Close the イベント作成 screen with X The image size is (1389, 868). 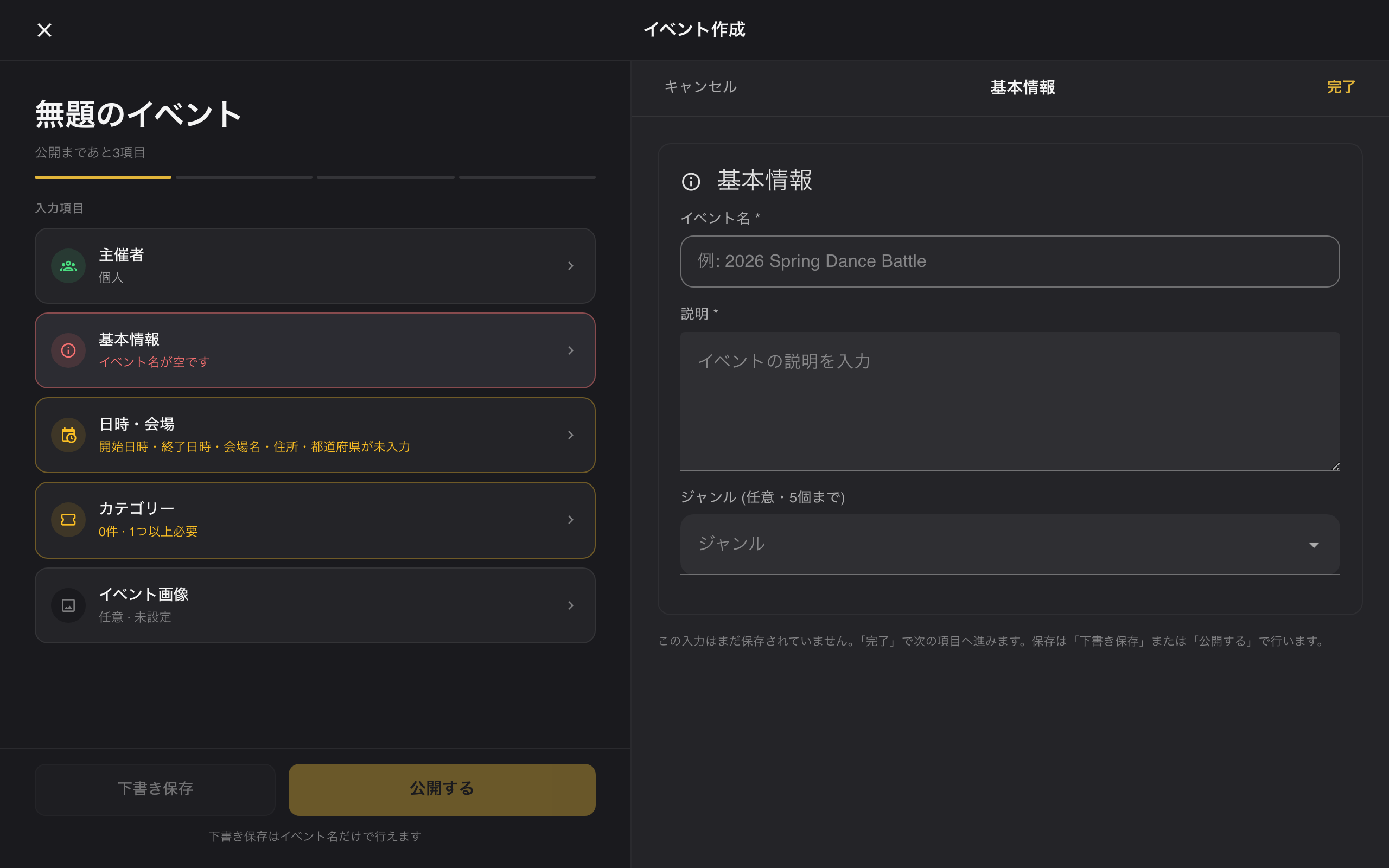coord(44,30)
